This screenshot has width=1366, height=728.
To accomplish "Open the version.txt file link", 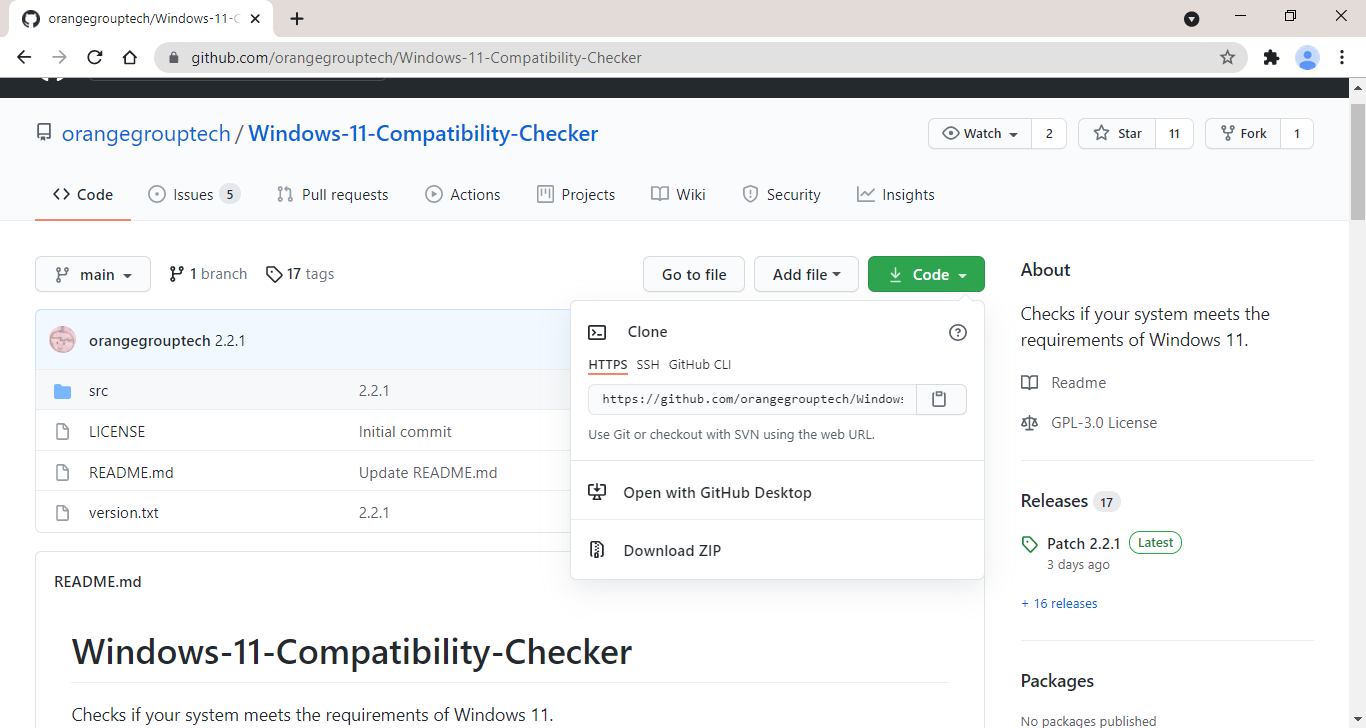I will click(123, 512).
